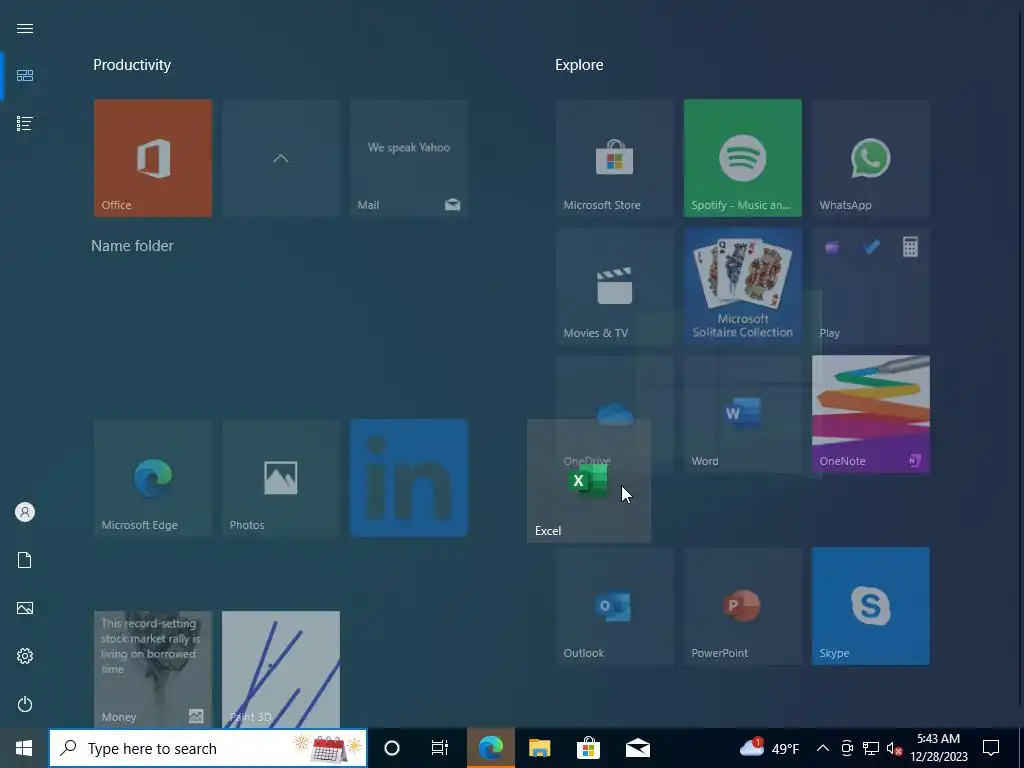Show pinned tiles view
1024x768 pixels.
[x=25, y=76]
